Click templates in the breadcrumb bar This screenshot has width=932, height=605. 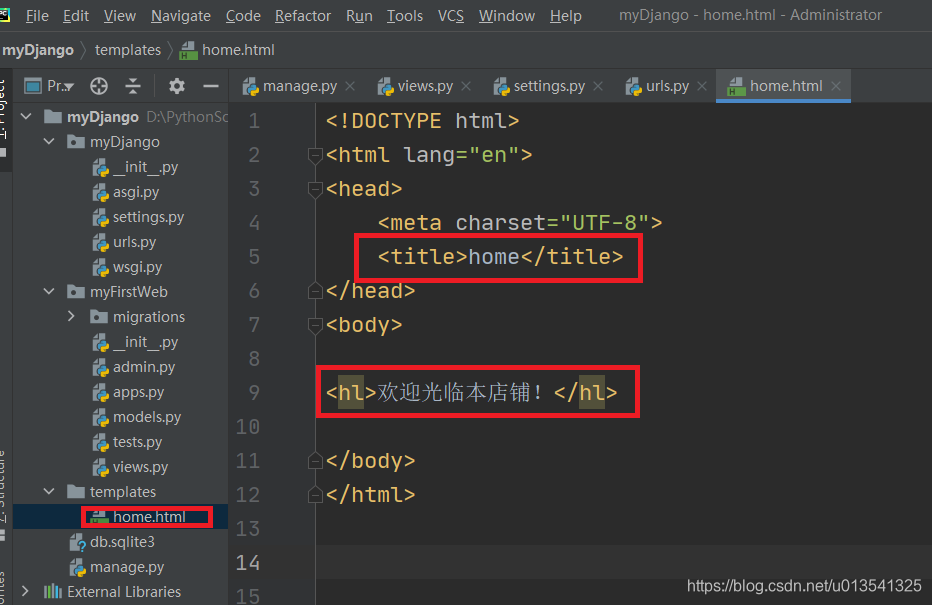tap(128, 50)
